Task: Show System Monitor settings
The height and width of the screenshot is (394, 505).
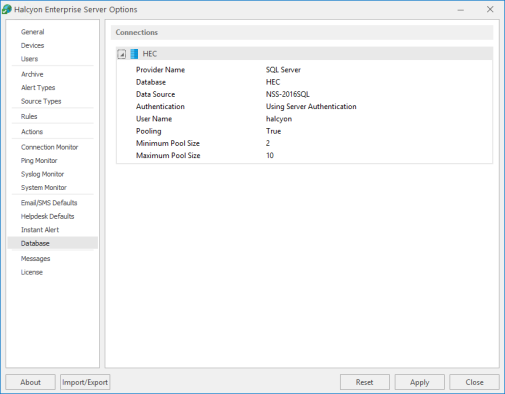Action: pyautogui.click(x=44, y=188)
